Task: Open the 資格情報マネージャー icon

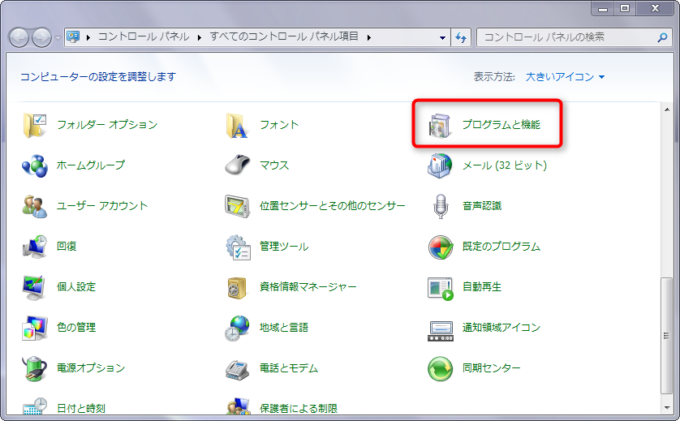Action: 237,287
